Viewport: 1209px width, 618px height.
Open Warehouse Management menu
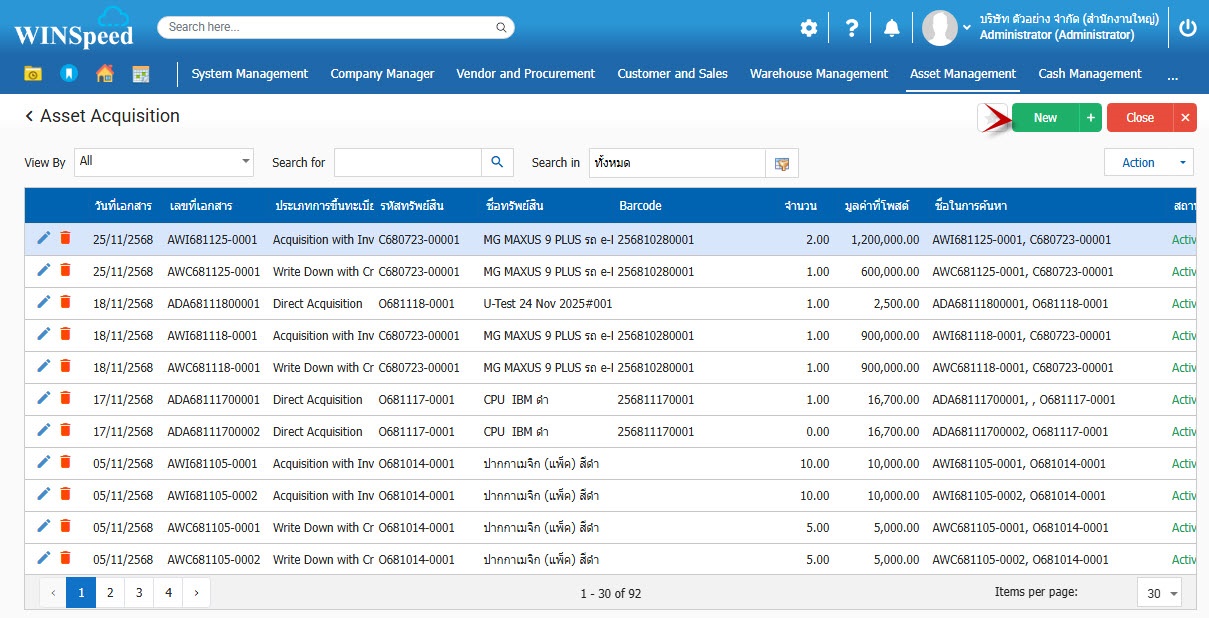[818, 74]
